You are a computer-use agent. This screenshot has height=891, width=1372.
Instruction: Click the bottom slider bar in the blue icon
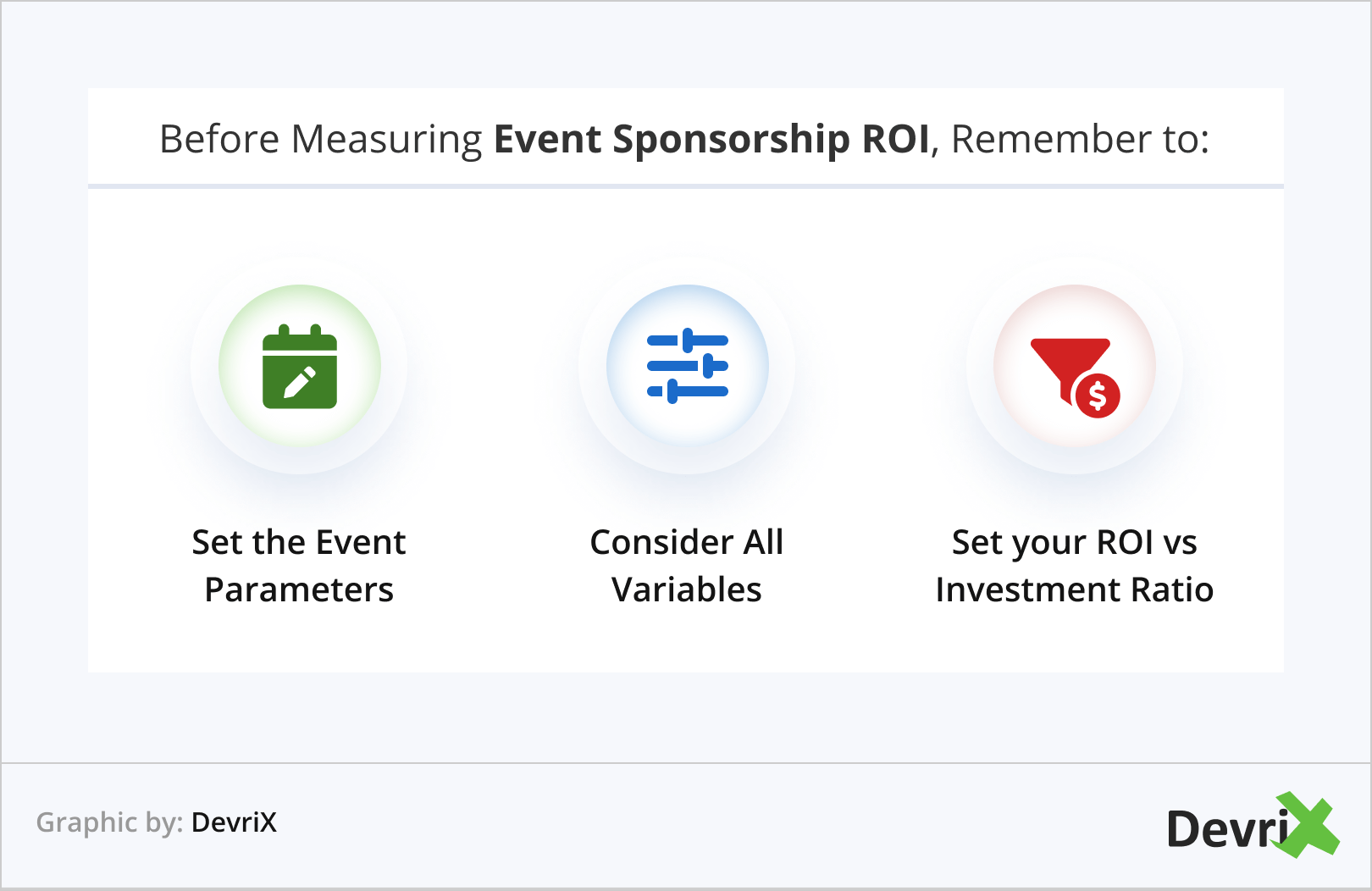687,391
